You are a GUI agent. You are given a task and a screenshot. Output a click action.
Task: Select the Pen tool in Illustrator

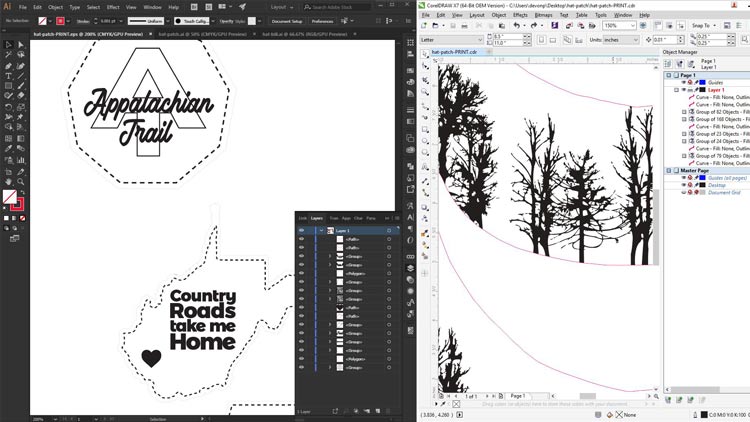[8, 66]
